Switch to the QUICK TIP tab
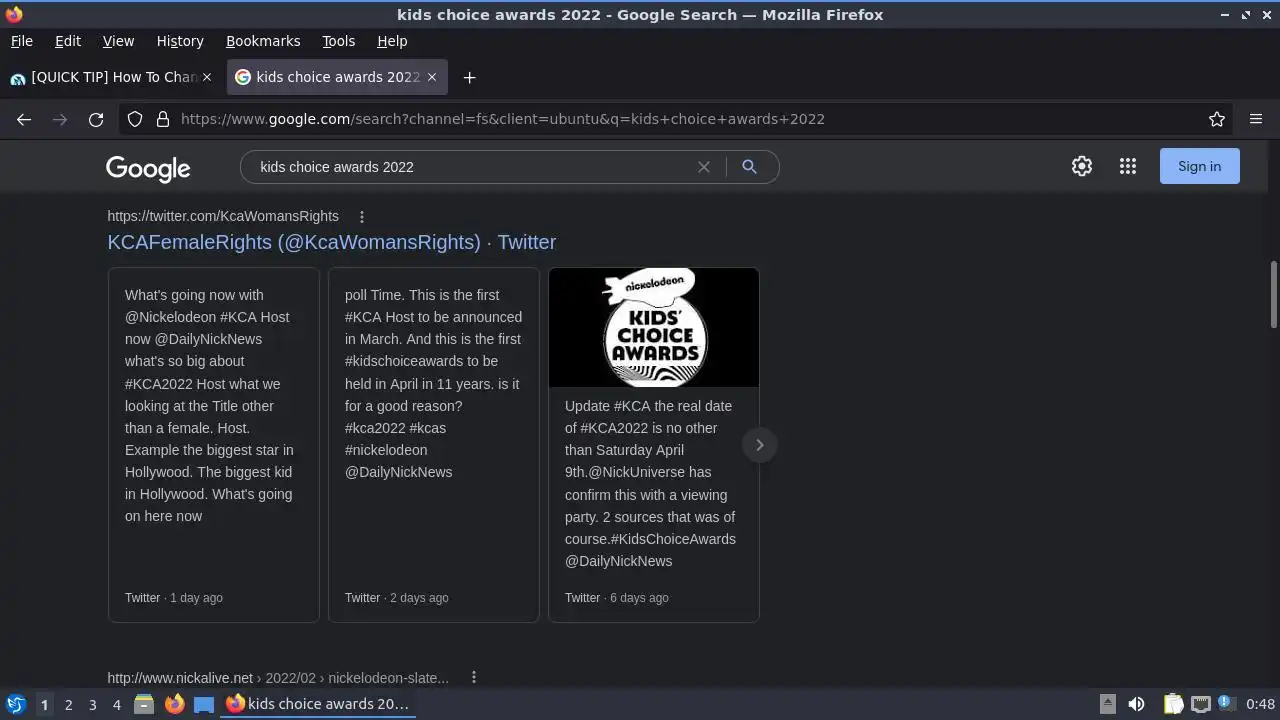This screenshot has height=720, width=1280. [112, 77]
